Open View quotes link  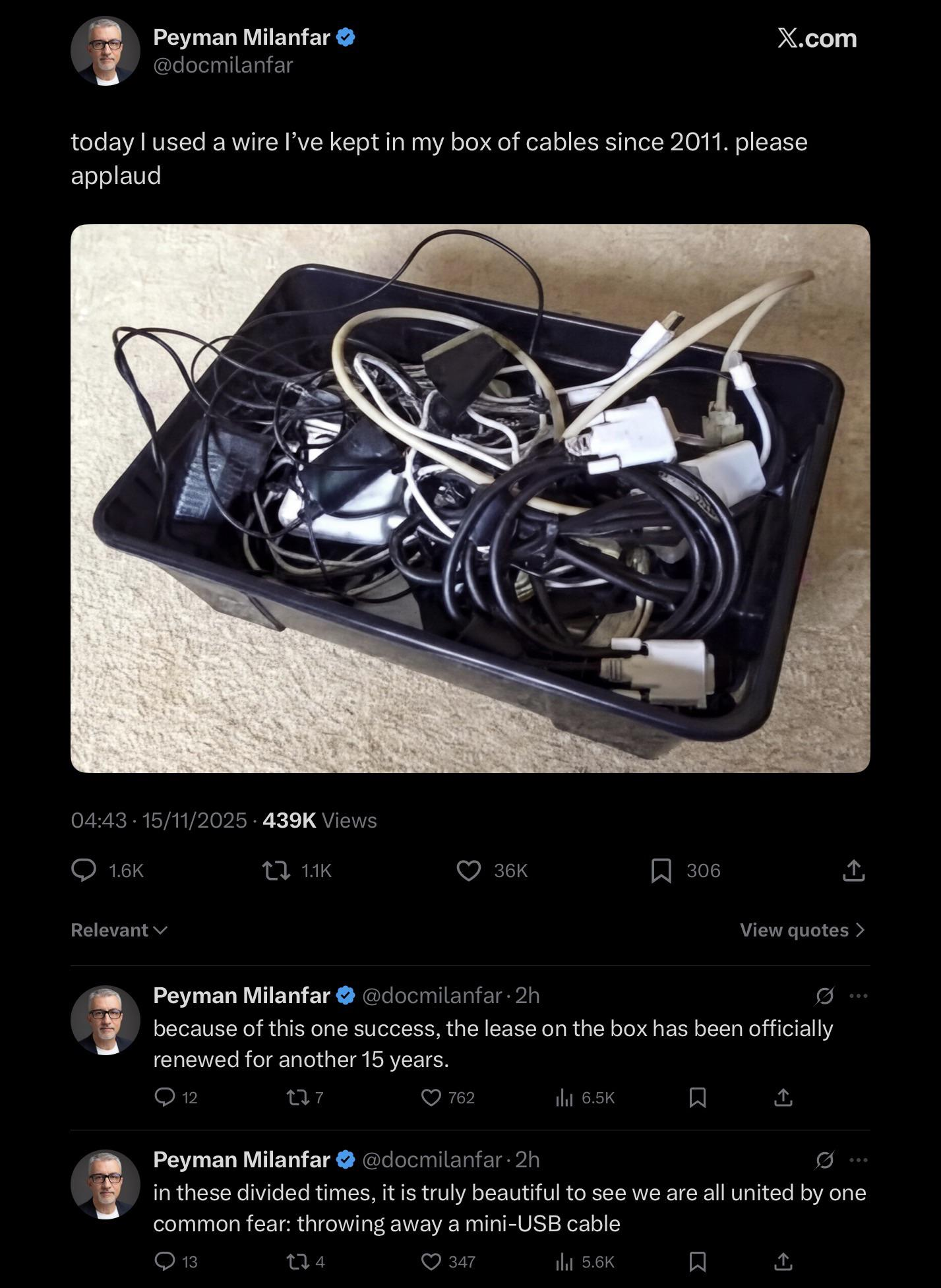coord(802,930)
